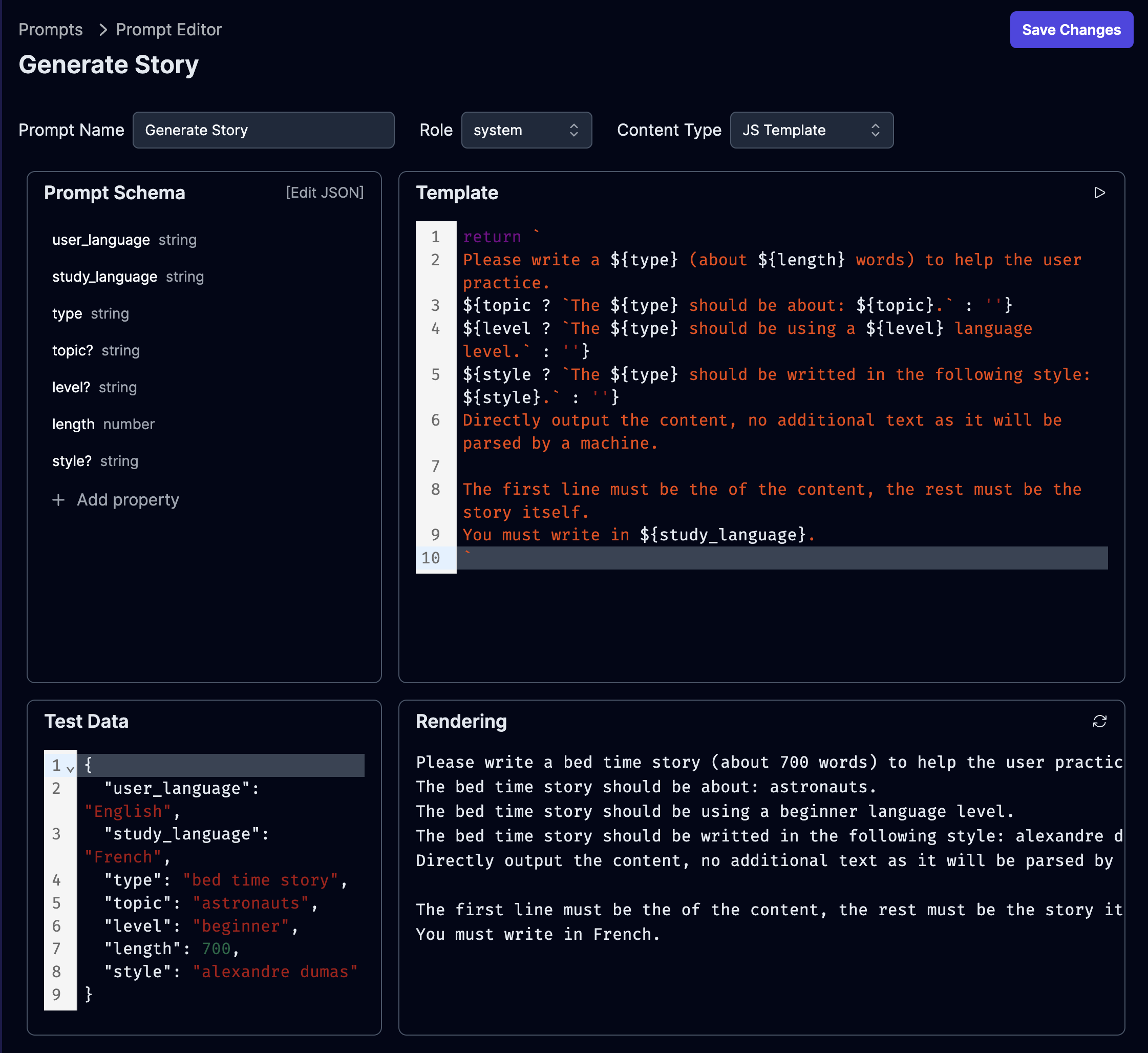
Task: Click the "alexandre dumas" value in Test Data
Action: tap(274, 972)
